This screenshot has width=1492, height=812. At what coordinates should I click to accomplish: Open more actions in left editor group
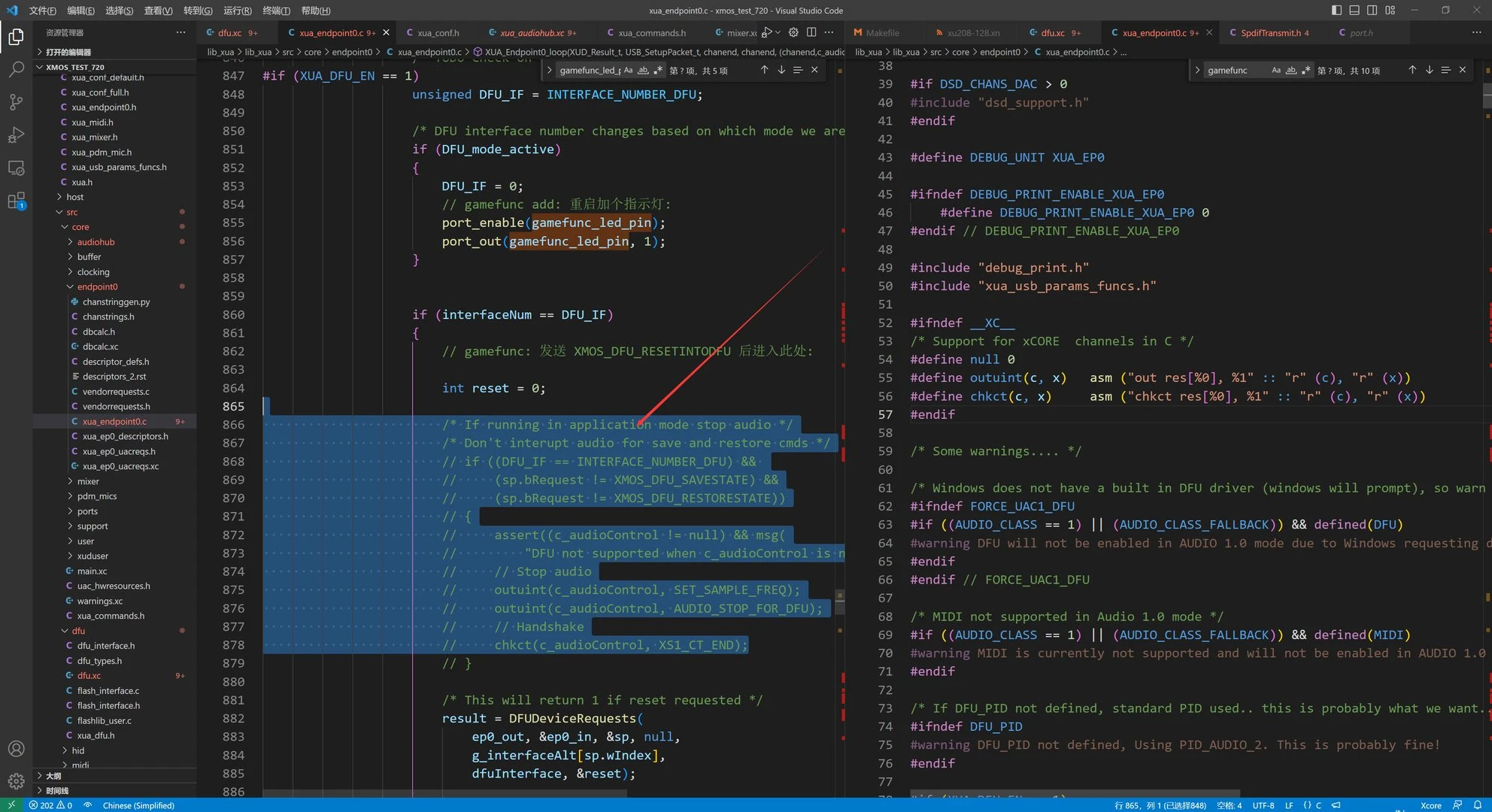tap(829, 32)
